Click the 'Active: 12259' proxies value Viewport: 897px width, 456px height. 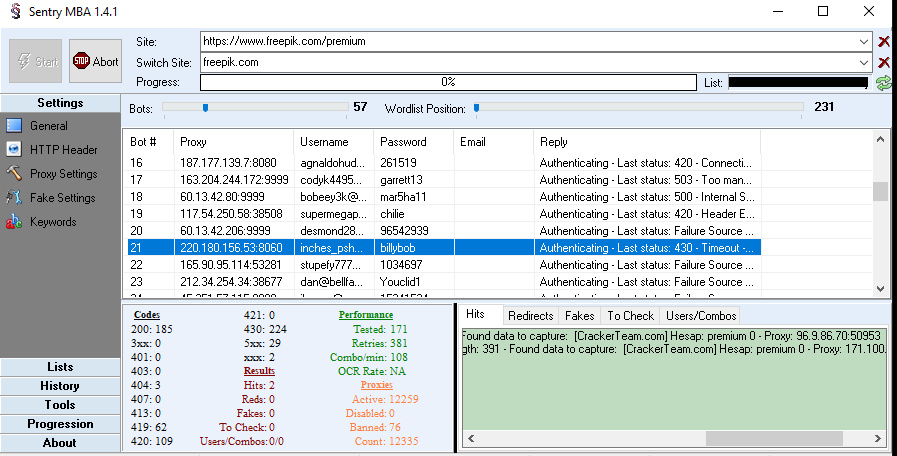coord(385,399)
